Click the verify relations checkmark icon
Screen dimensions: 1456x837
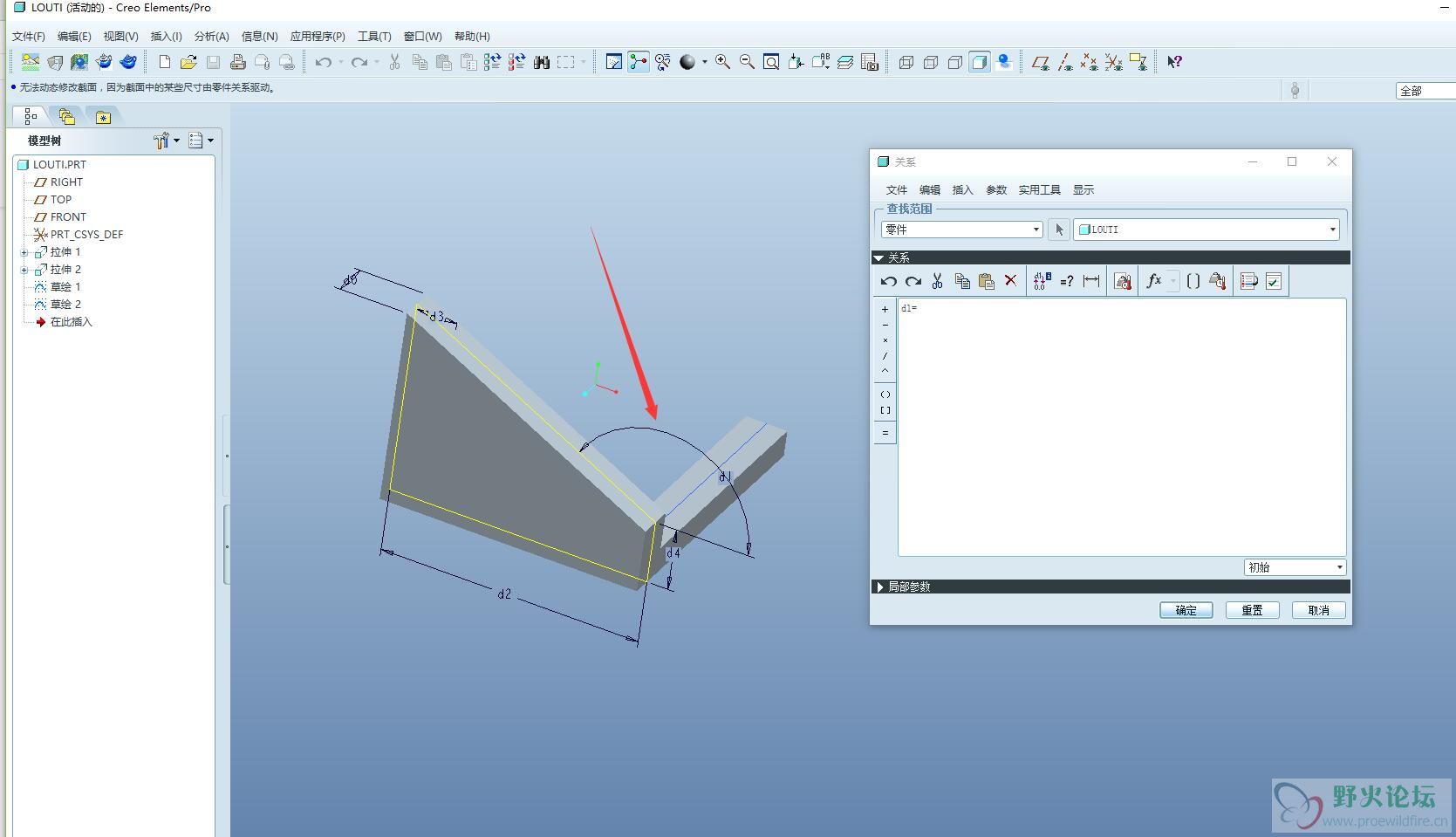pyautogui.click(x=1274, y=281)
